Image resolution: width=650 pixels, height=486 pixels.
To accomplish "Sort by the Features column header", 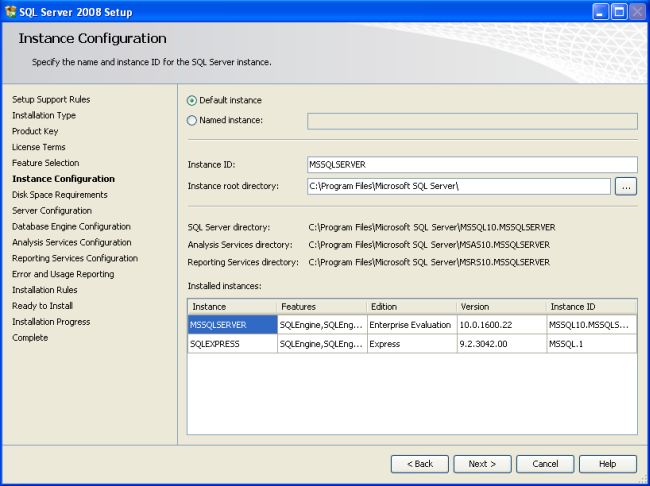I will coord(322,307).
